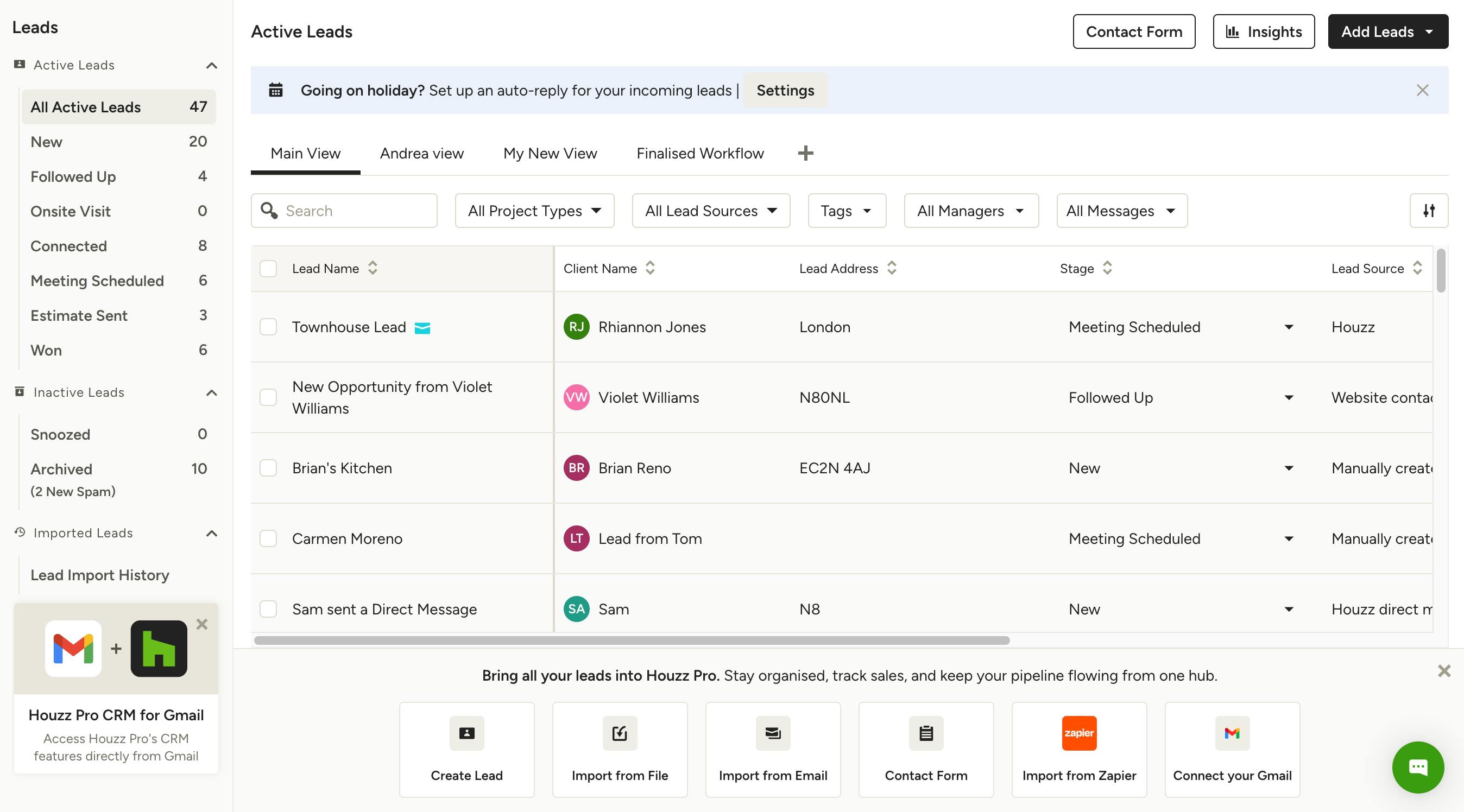Click the Create Lead card icon
Image resolution: width=1464 pixels, height=812 pixels.
point(466,733)
